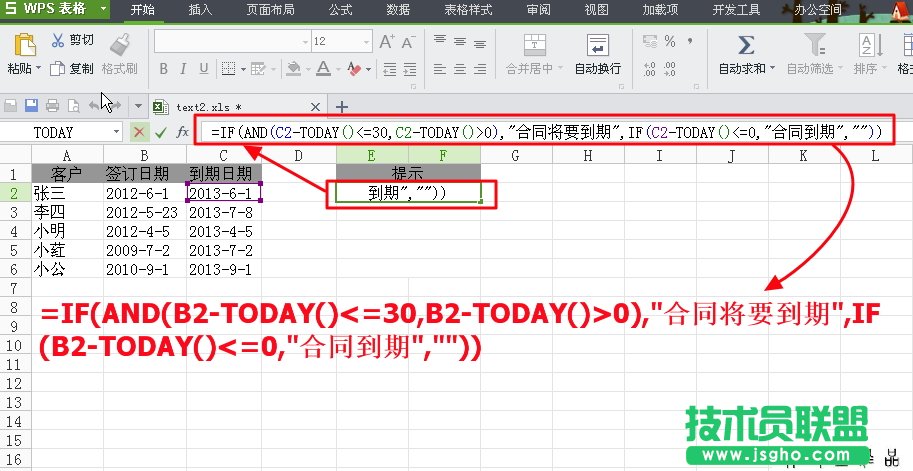
Task: Click the AutoFilter funnel icon
Action: pos(815,45)
